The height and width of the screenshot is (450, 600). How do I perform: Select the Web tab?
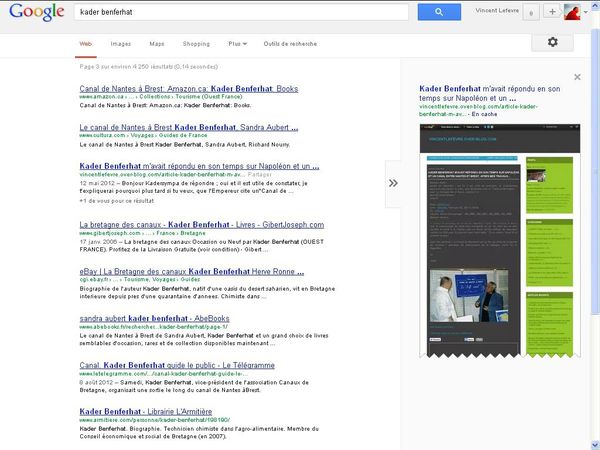(86, 44)
